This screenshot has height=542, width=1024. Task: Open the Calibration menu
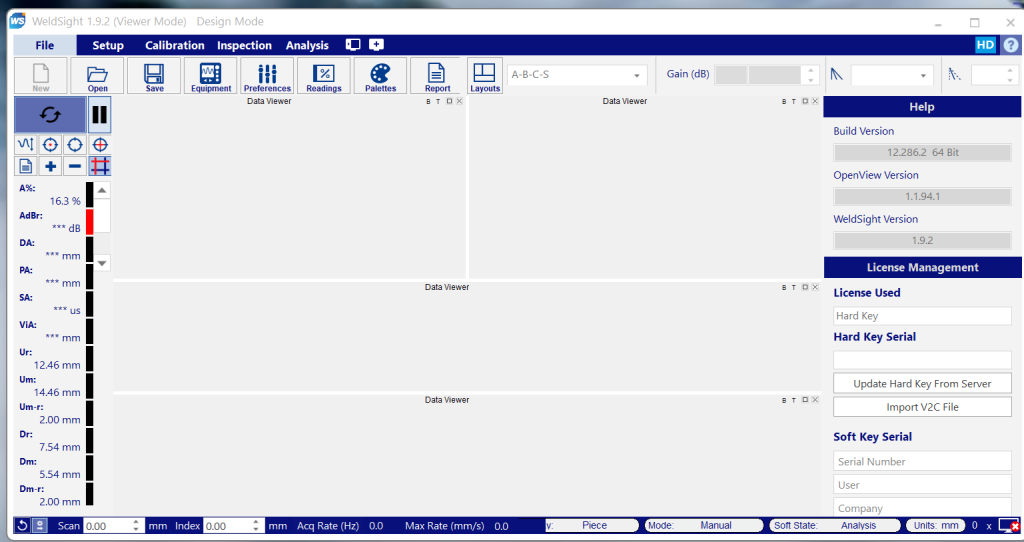174,45
